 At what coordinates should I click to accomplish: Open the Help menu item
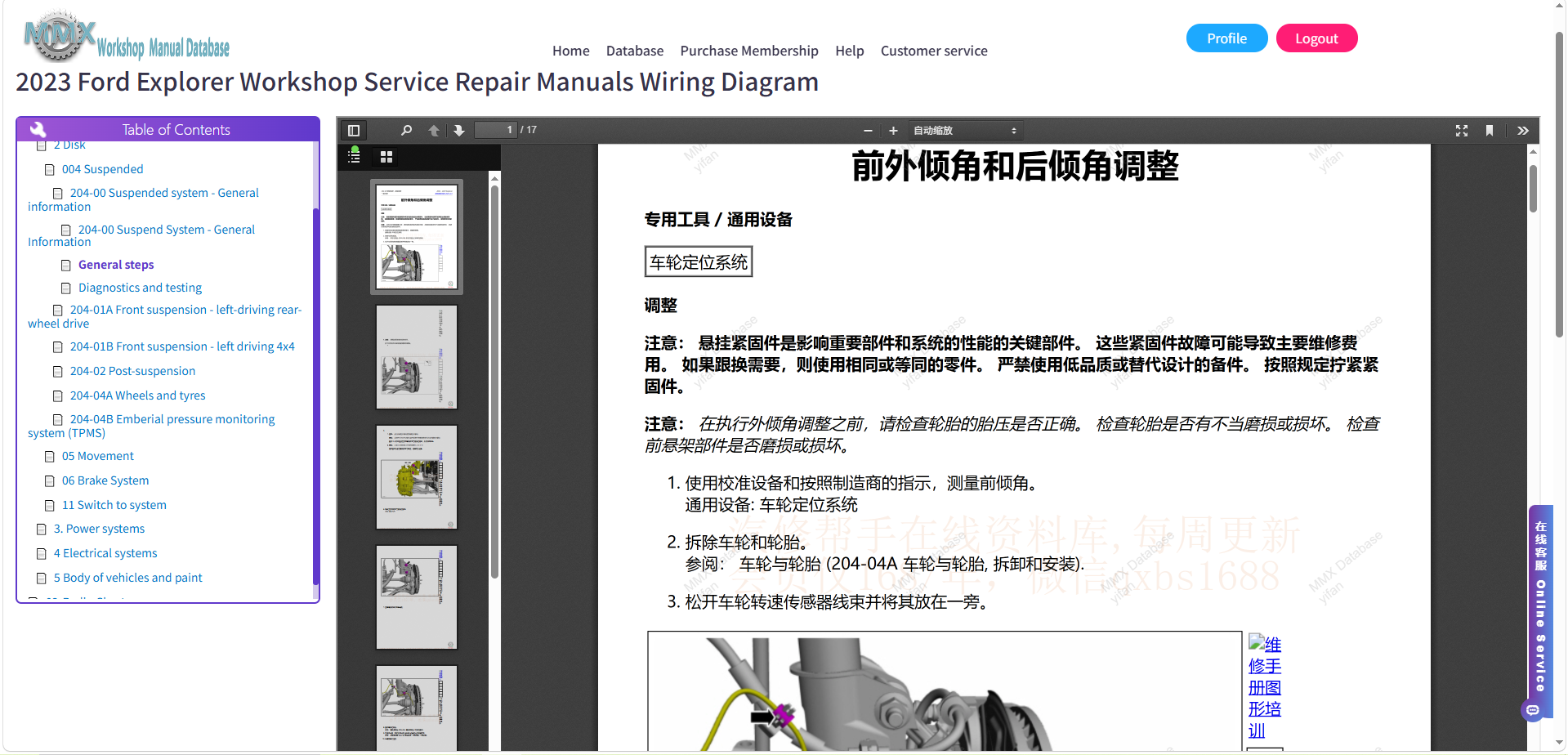coord(850,51)
